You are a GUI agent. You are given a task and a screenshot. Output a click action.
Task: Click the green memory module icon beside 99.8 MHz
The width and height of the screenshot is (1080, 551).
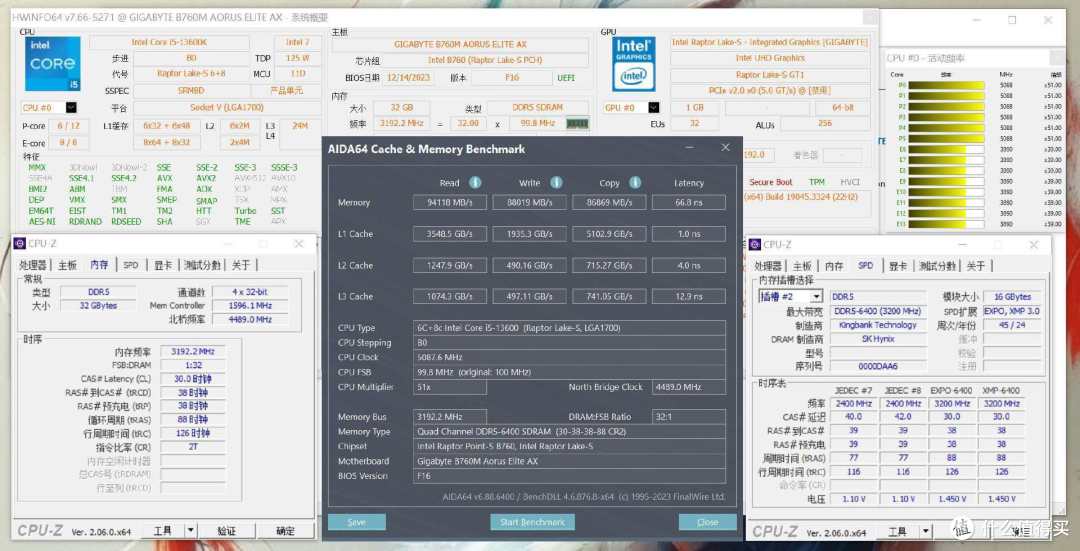coord(577,123)
